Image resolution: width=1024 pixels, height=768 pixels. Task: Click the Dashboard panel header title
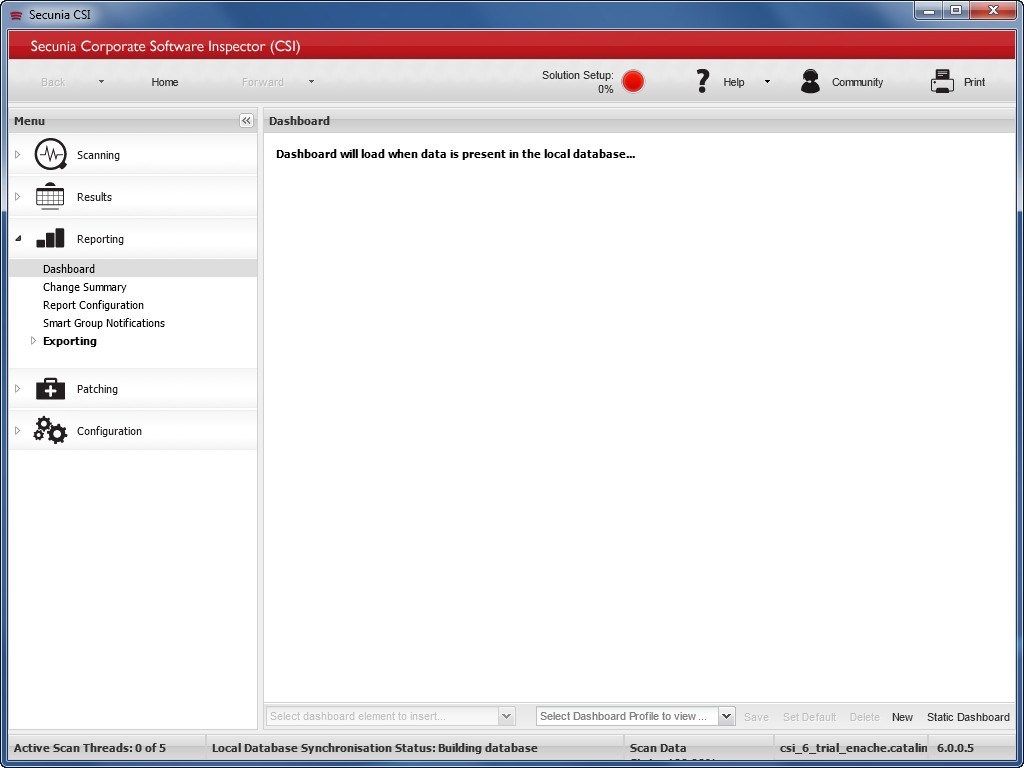click(299, 121)
